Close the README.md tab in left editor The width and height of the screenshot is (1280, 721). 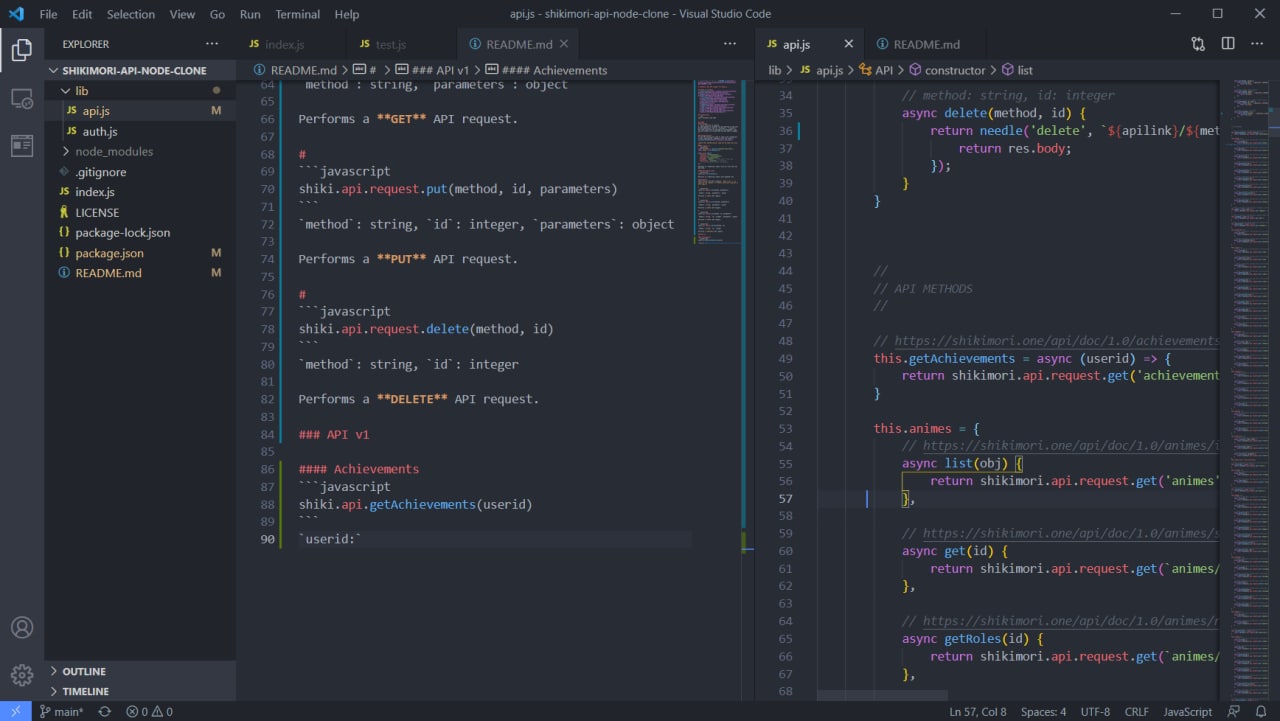pyautogui.click(x=564, y=44)
